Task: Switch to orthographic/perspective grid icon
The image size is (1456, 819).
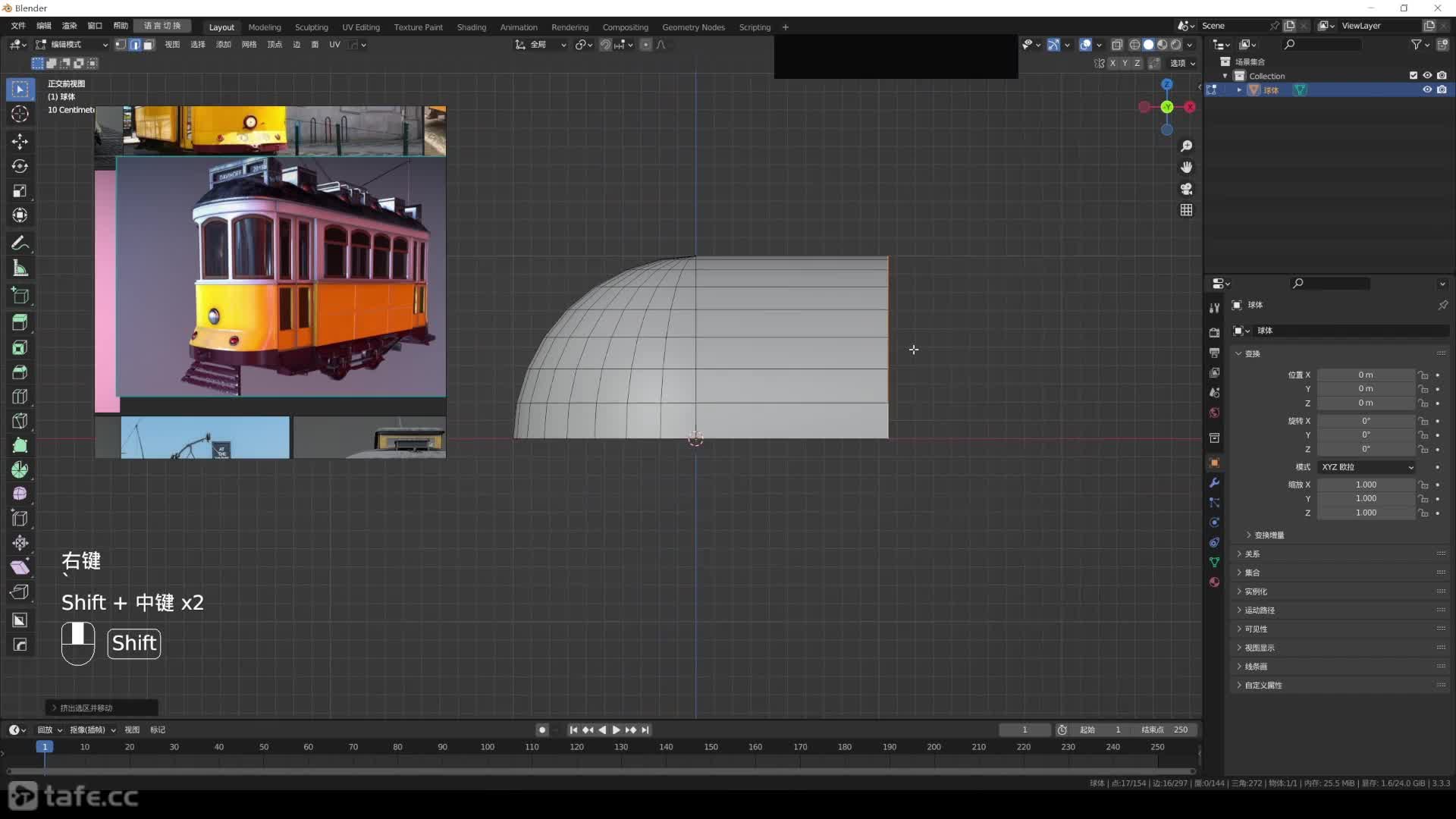Action: tap(1187, 210)
